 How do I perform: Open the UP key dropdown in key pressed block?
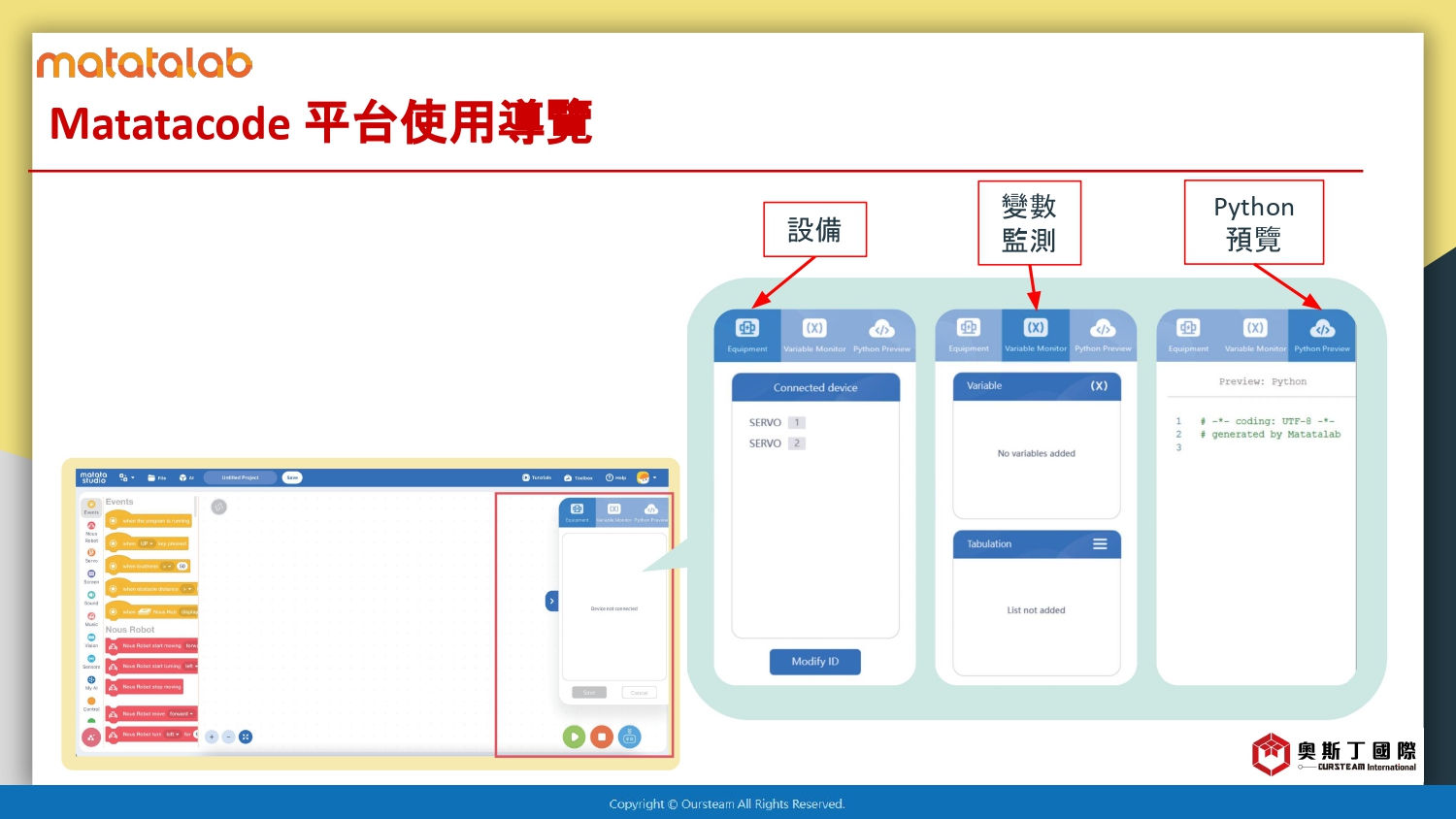147,543
